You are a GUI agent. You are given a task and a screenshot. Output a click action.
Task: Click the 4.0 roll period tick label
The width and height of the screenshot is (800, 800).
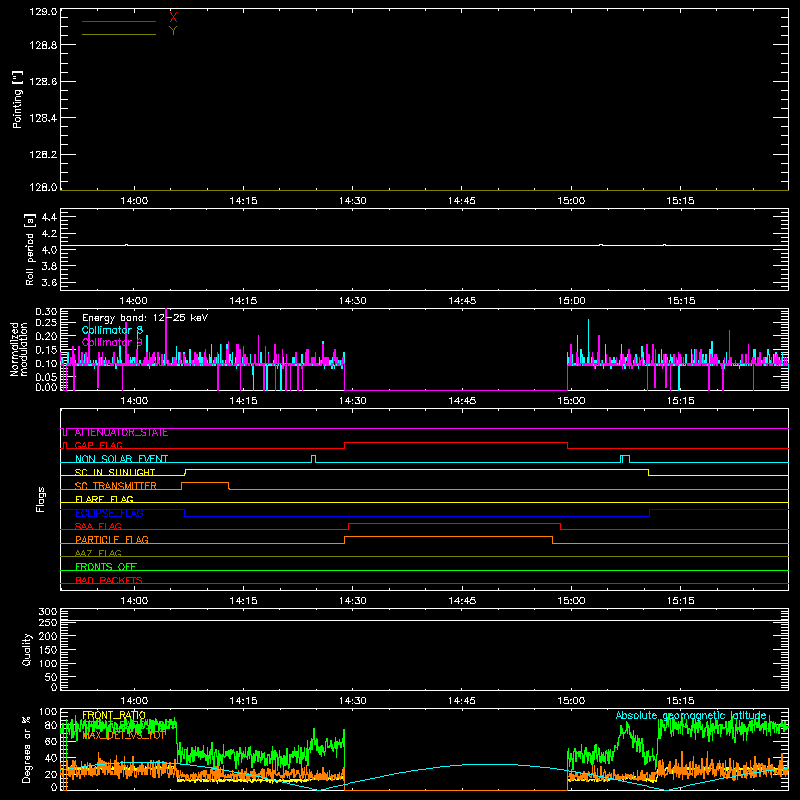[49, 250]
